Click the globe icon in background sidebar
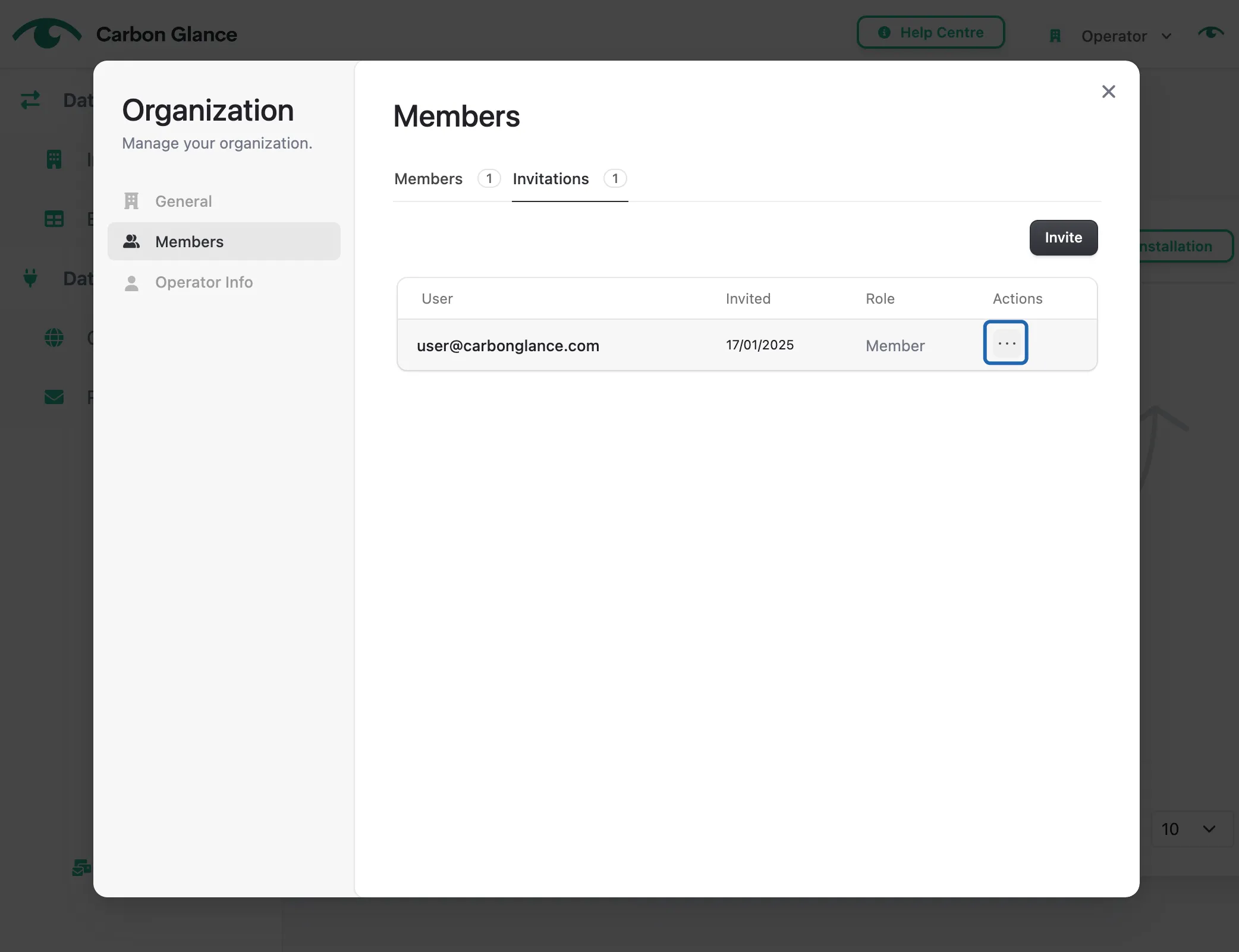 coord(54,338)
